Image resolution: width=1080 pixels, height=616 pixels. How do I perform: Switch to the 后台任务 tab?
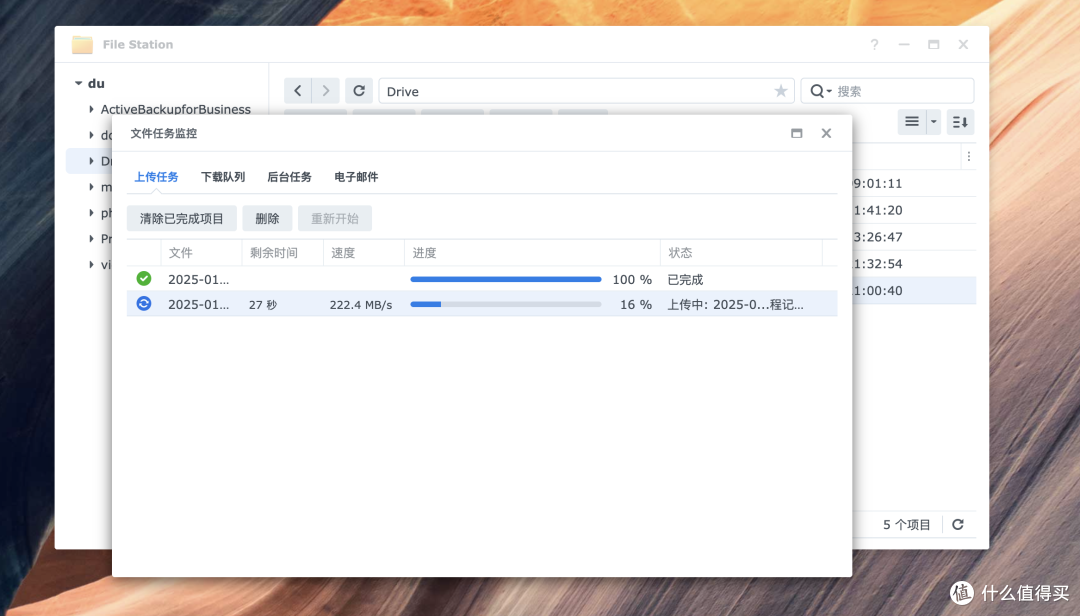289,177
